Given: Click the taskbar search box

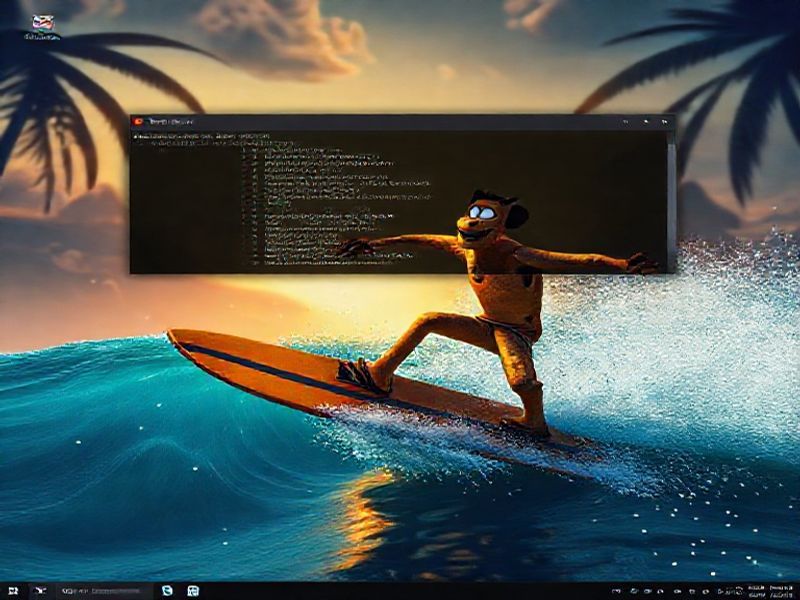Looking at the screenshot, I should pos(104,591).
